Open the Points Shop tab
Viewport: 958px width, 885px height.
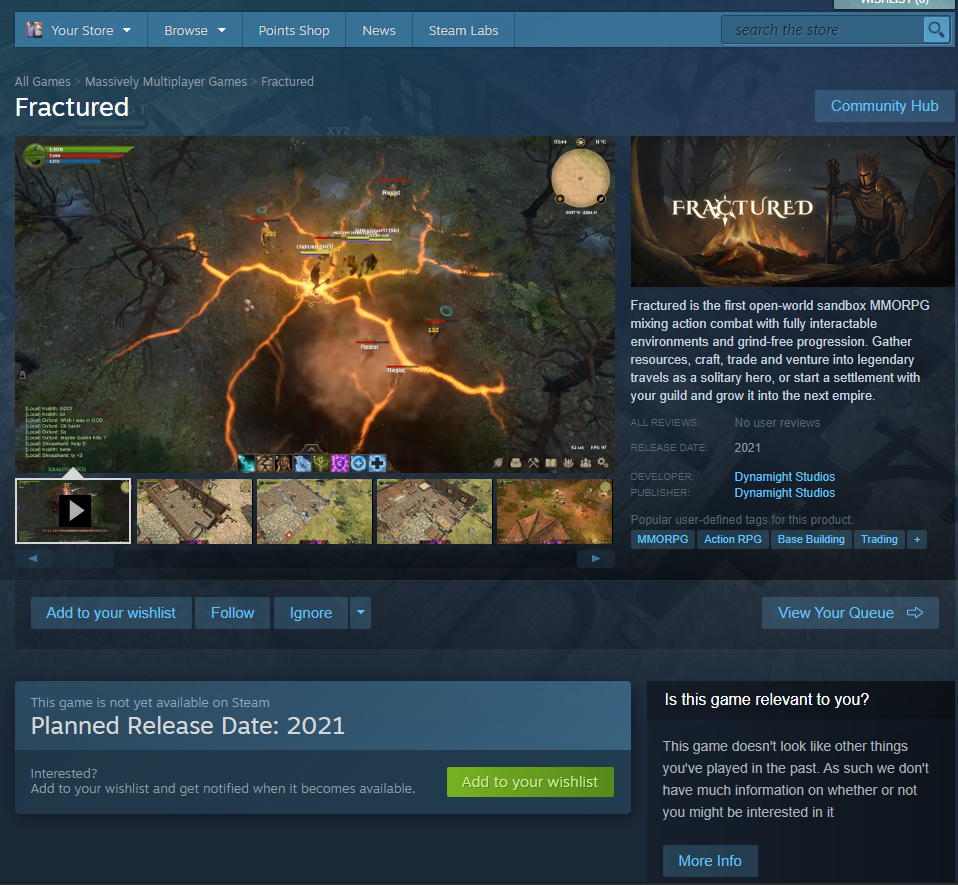tap(294, 30)
